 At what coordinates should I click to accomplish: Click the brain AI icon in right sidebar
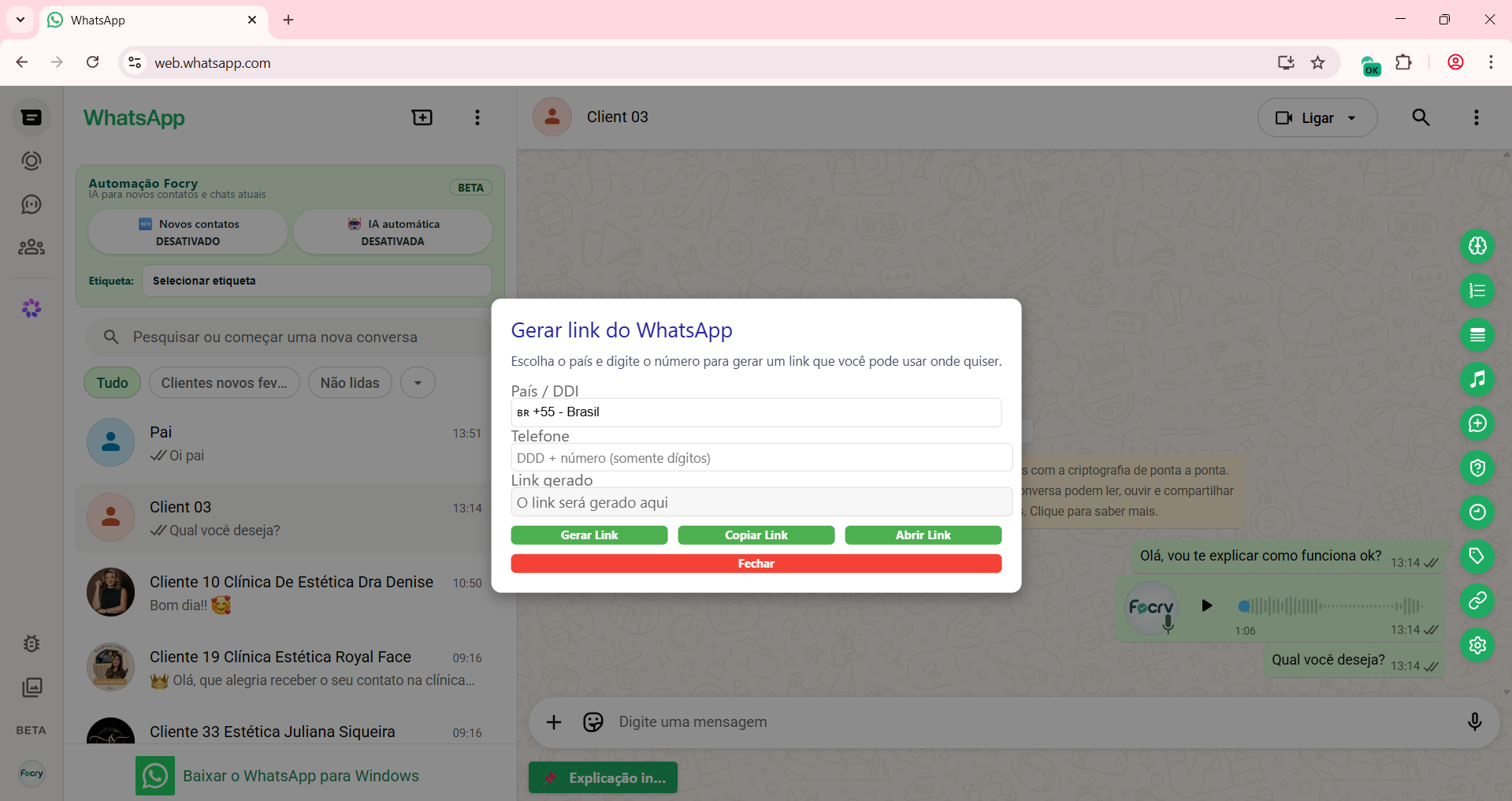click(x=1477, y=246)
